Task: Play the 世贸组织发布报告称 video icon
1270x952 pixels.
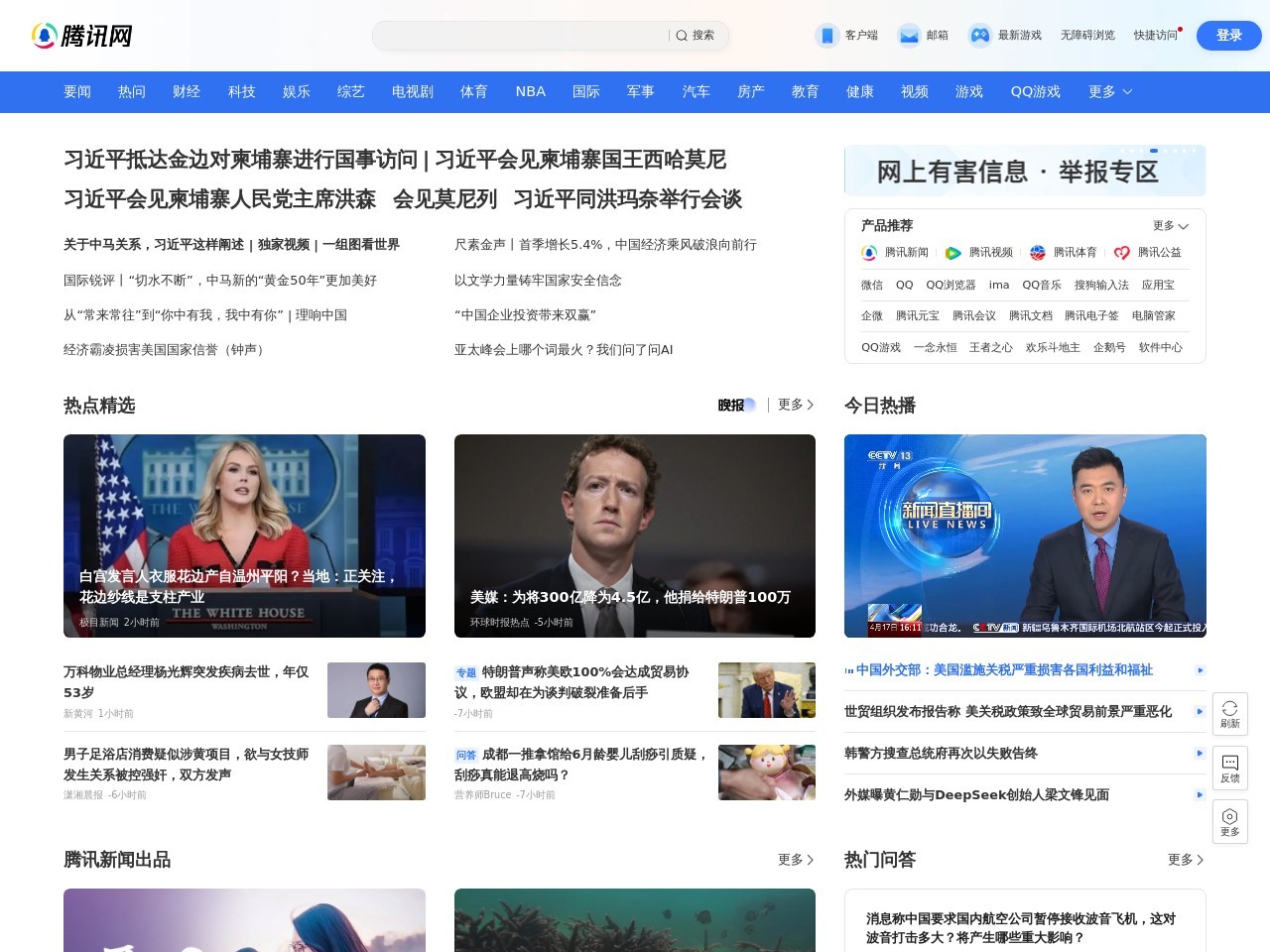Action: coord(1200,712)
